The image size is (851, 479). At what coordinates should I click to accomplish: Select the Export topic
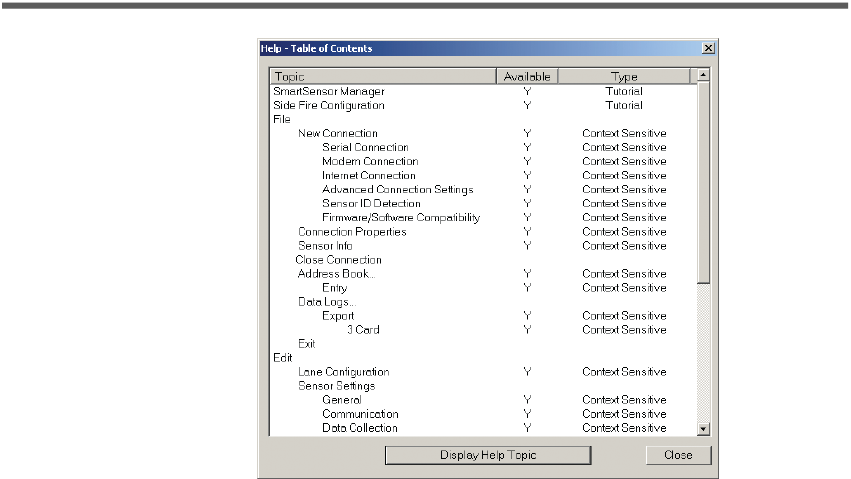coord(338,316)
